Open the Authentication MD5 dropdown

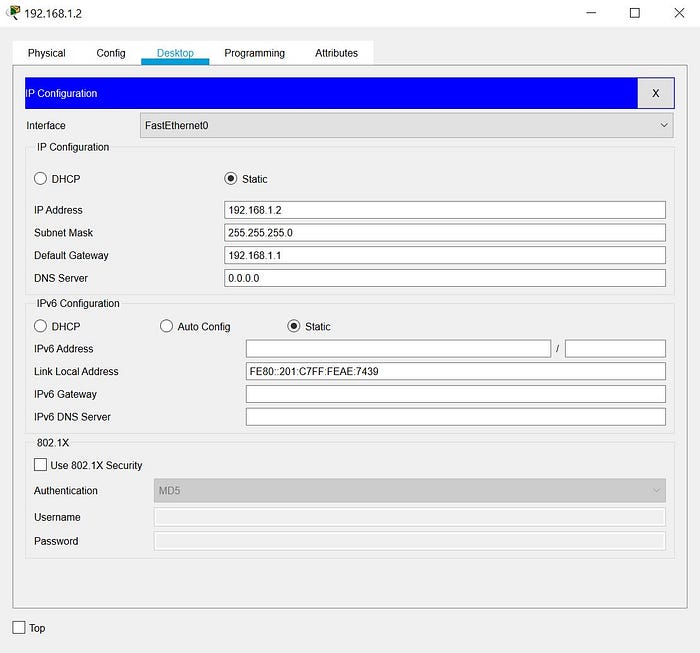(410, 491)
